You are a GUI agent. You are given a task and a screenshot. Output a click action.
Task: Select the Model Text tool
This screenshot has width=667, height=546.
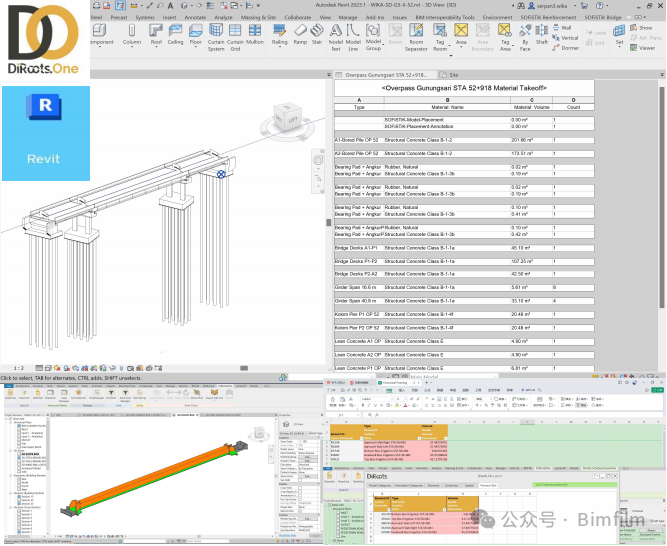click(336, 37)
